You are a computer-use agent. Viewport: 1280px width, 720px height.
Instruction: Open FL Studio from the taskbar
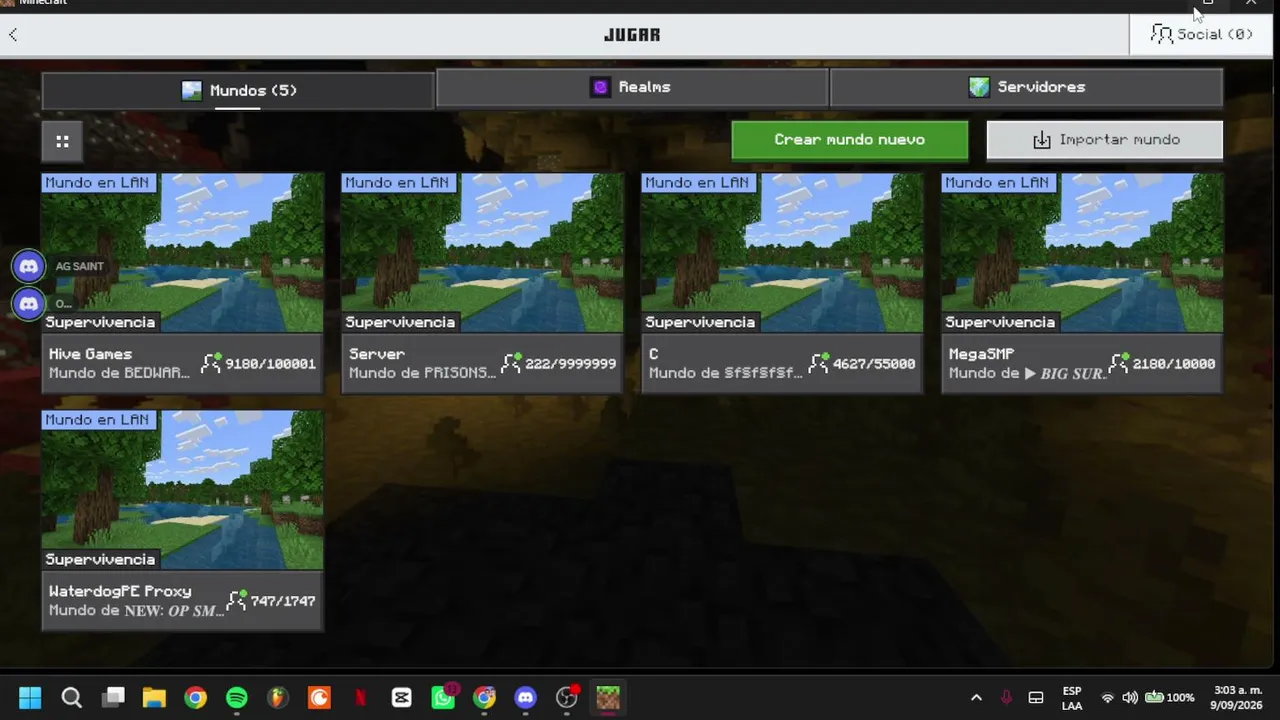(x=278, y=697)
